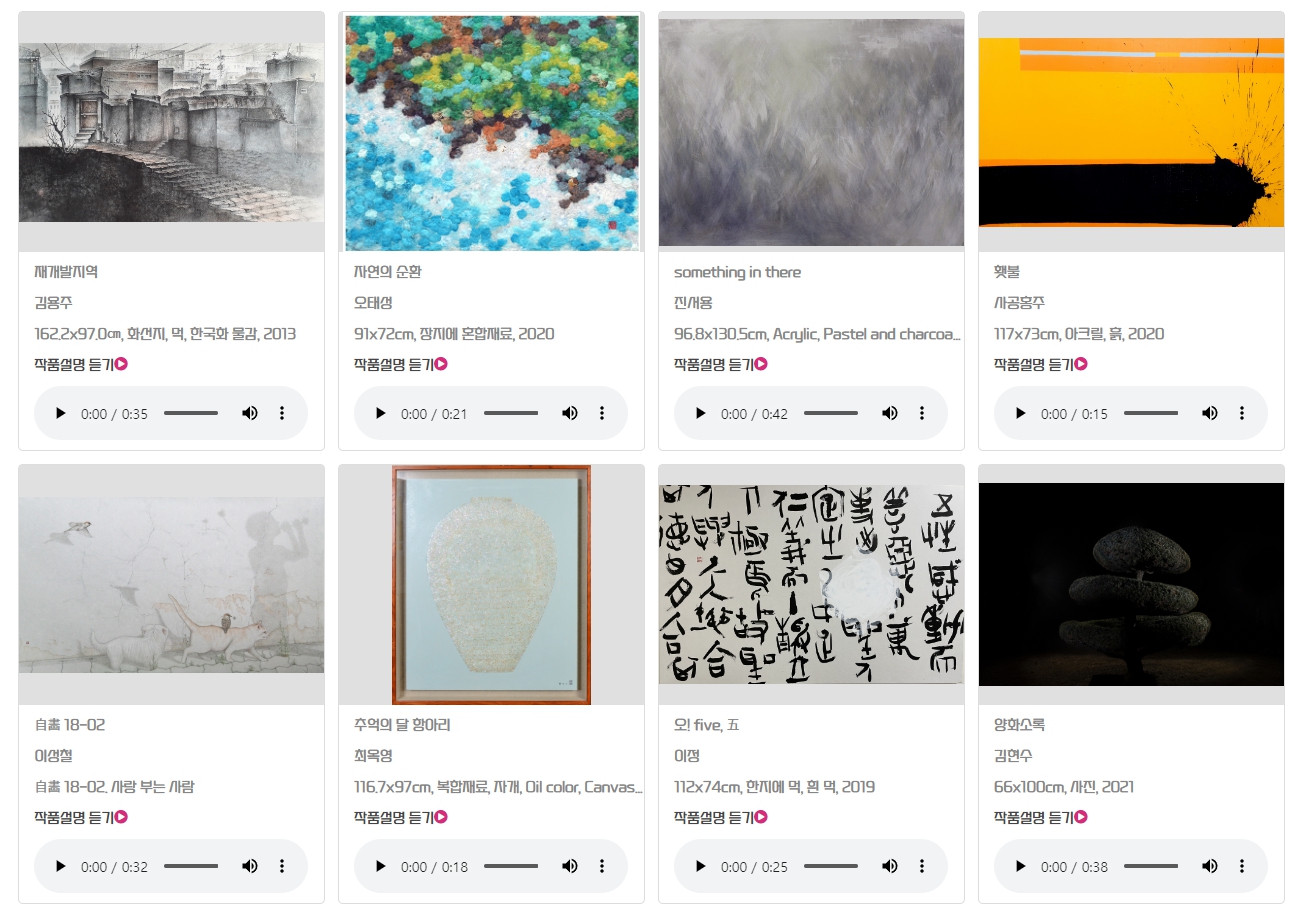Play audio for 오! five, 五 artwork
1303x915 pixels.
point(701,866)
